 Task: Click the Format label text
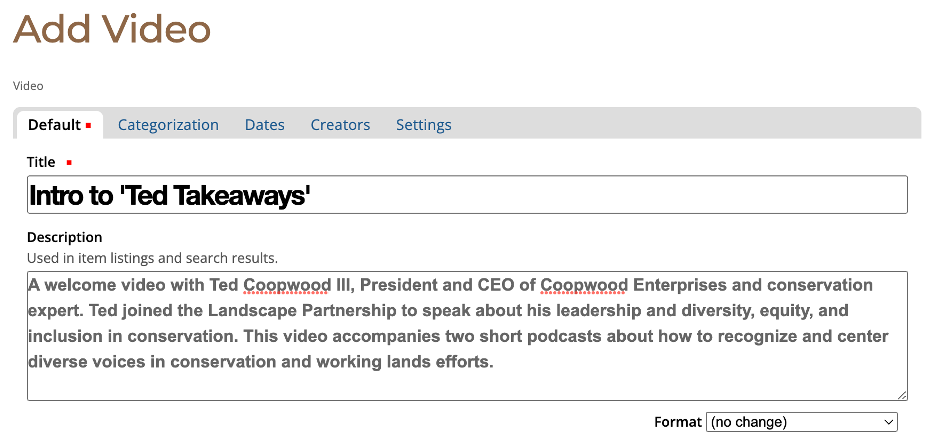pos(678,422)
